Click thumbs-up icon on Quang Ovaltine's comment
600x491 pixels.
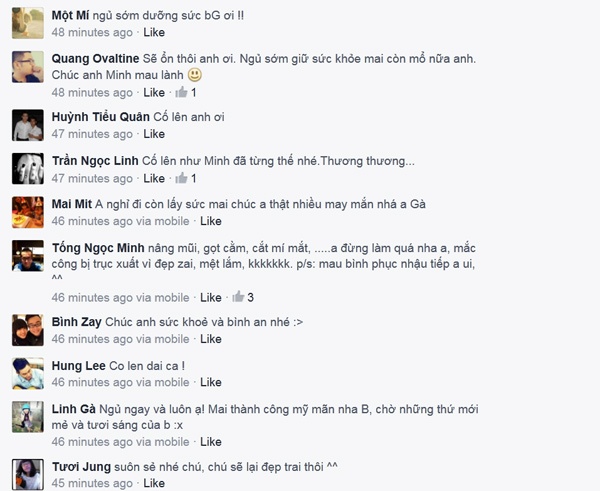181,93
